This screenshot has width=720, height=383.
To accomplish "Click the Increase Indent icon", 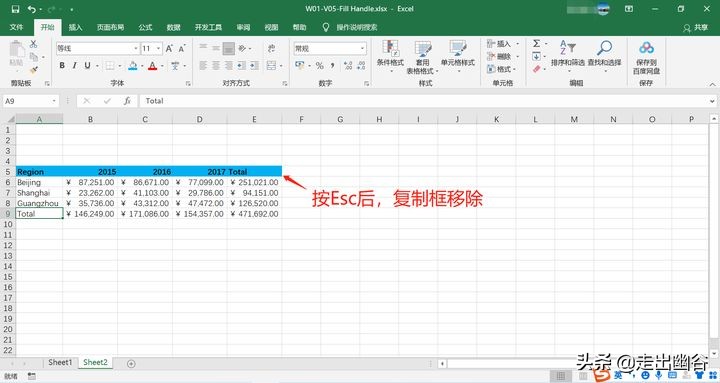I will (254, 66).
